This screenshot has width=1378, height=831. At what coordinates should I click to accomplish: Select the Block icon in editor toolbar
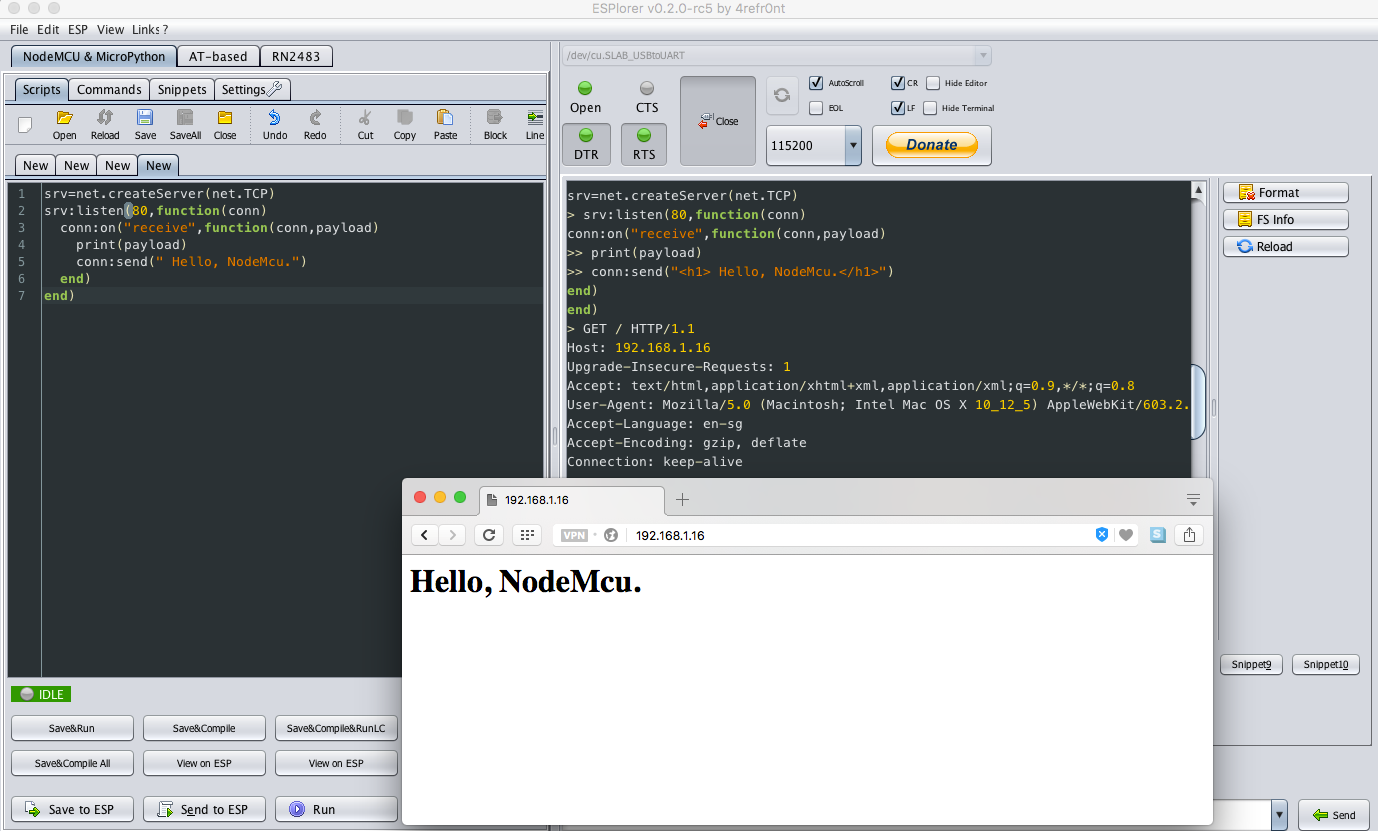[x=494, y=122]
